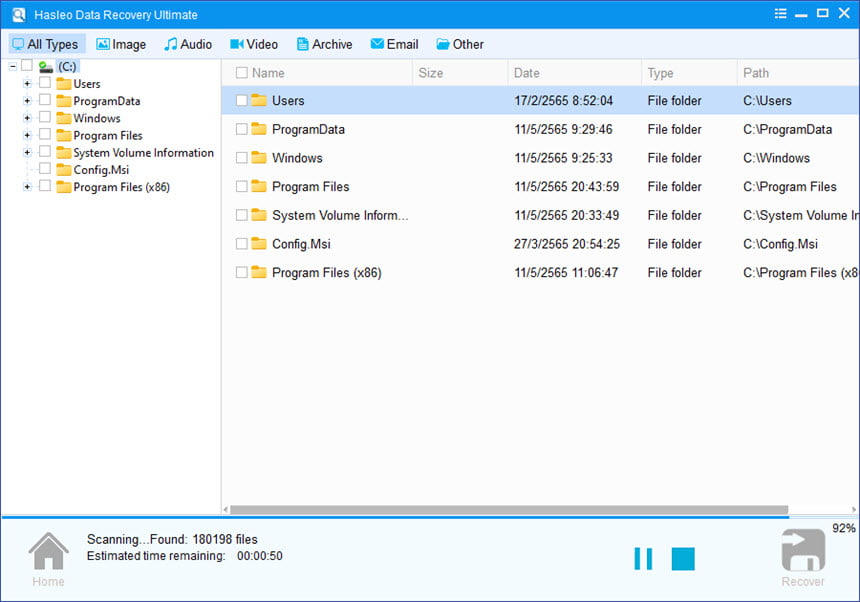Image resolution: width=860 pixels, height=602 pixels.
Task: Sort by the Size column header
Action: 460,72
